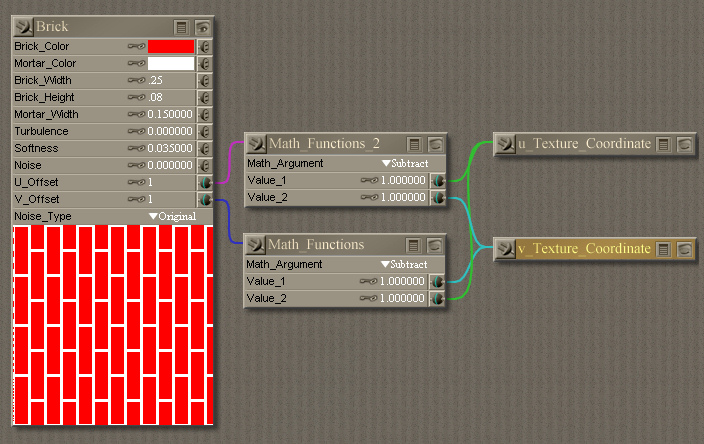Open the Brick_Color red swatch
Viewport: 704px width, 444px height.
(171, 46)
